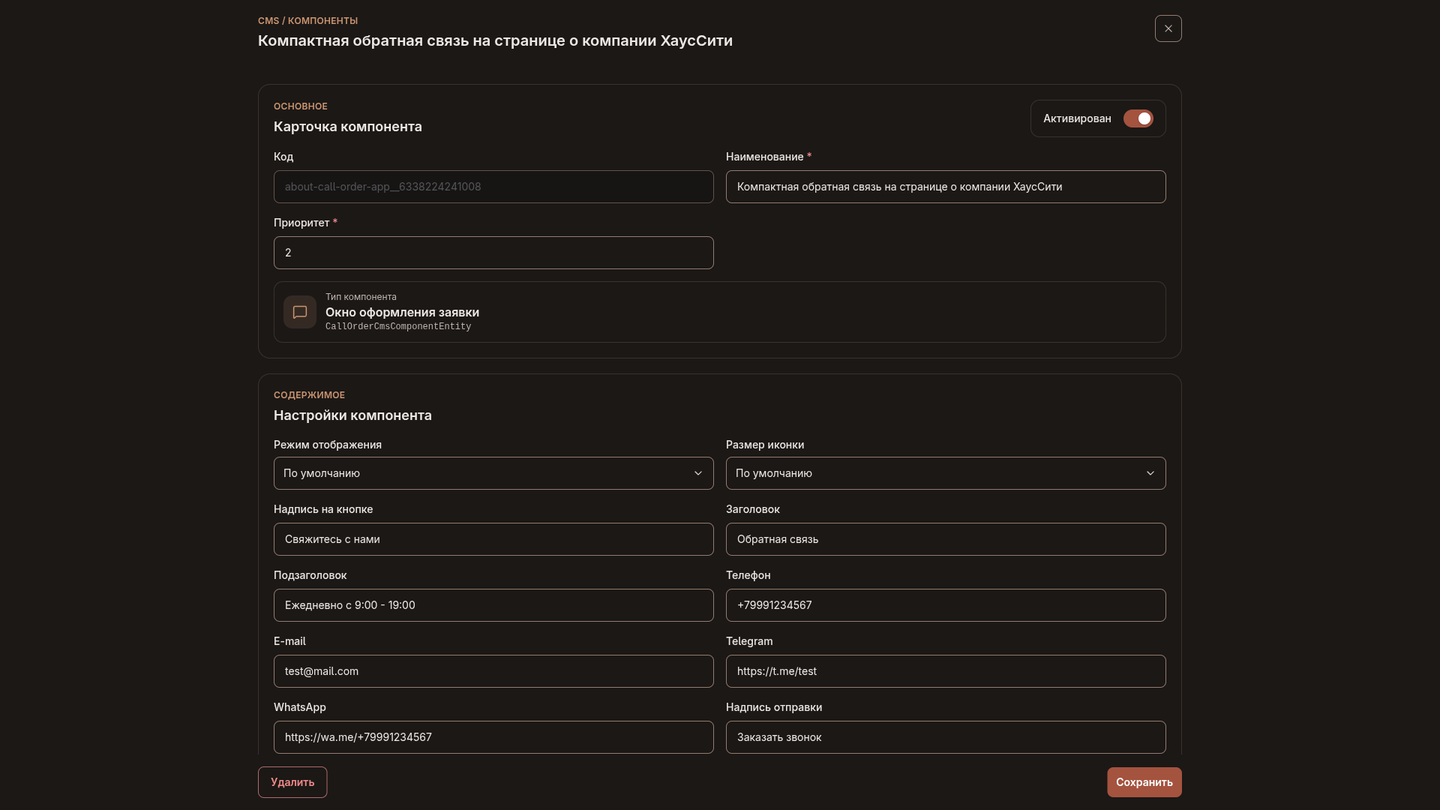1440x810 pixels.
Task: Click the disabled Код field
Action: coord(494,187)
